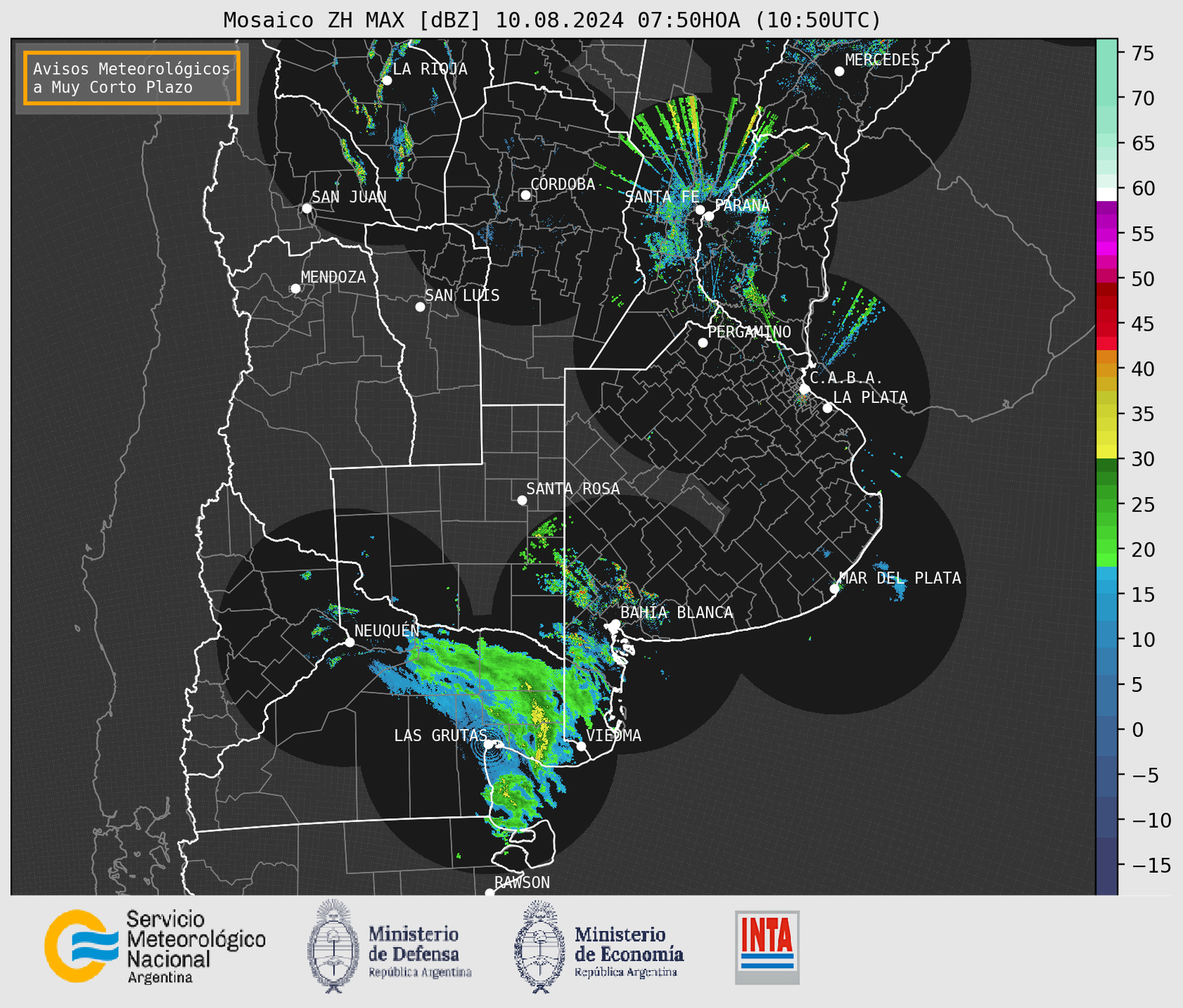Select the MAR DEL PLATA city marker
Screen dimensions: 1183x1008
(834, 589)
